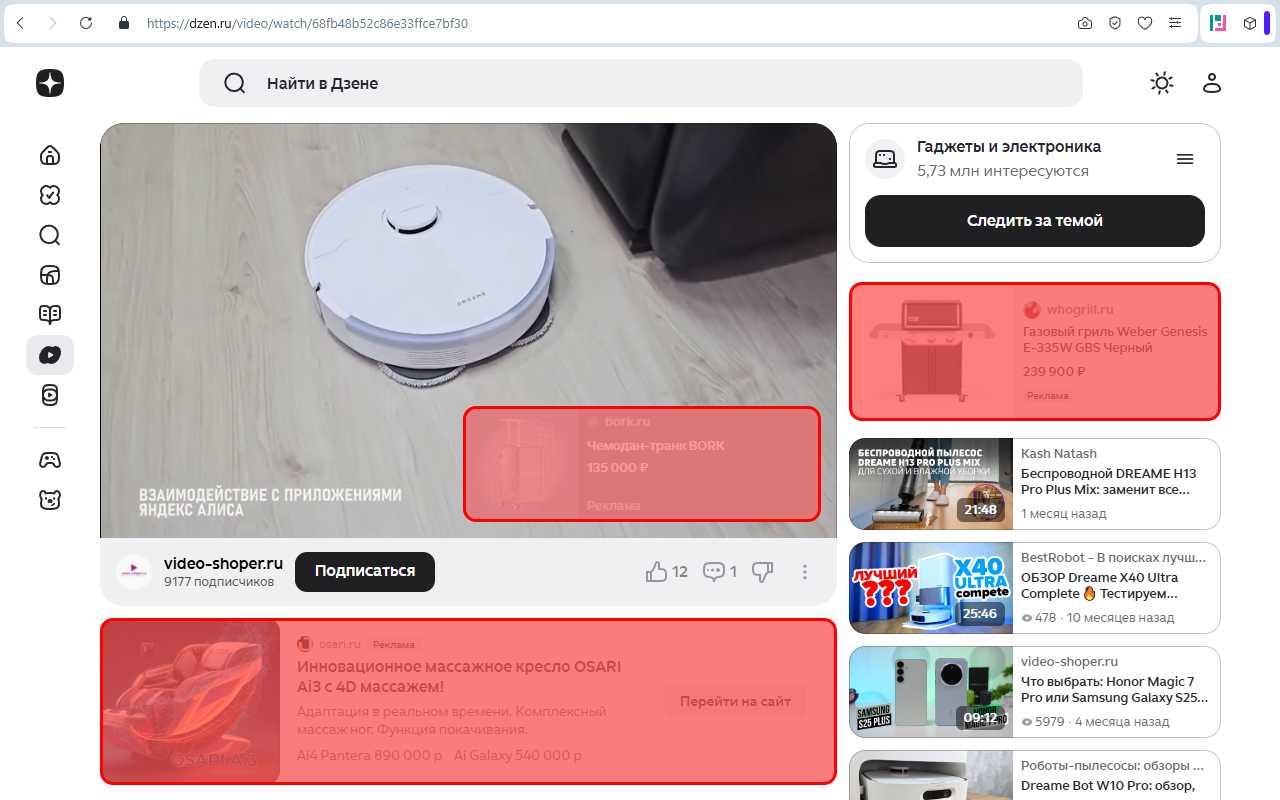Image resolution: width=1280 pixels, height=800 pixels.
Task: Open the "Гаджеты и электроника" topic title
Action: (x=1009, y=147)
